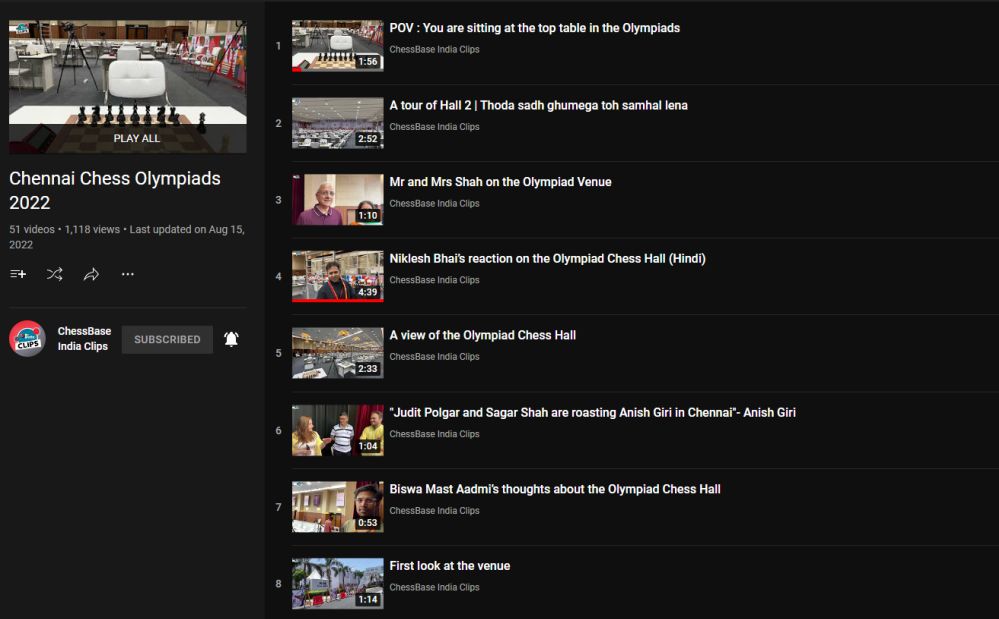Click the share playlist arrow icon
The height and width of the screenshot is (619, 999).
[91, 274]
